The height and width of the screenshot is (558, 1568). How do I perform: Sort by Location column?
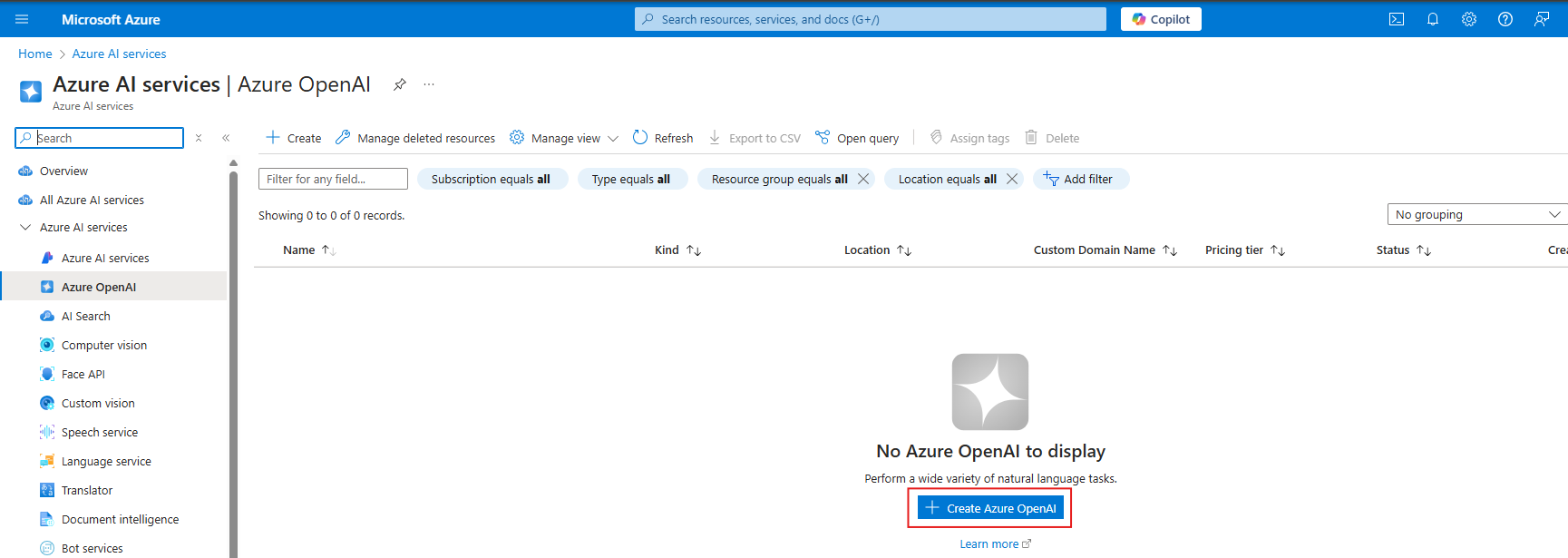pos(877,250)
